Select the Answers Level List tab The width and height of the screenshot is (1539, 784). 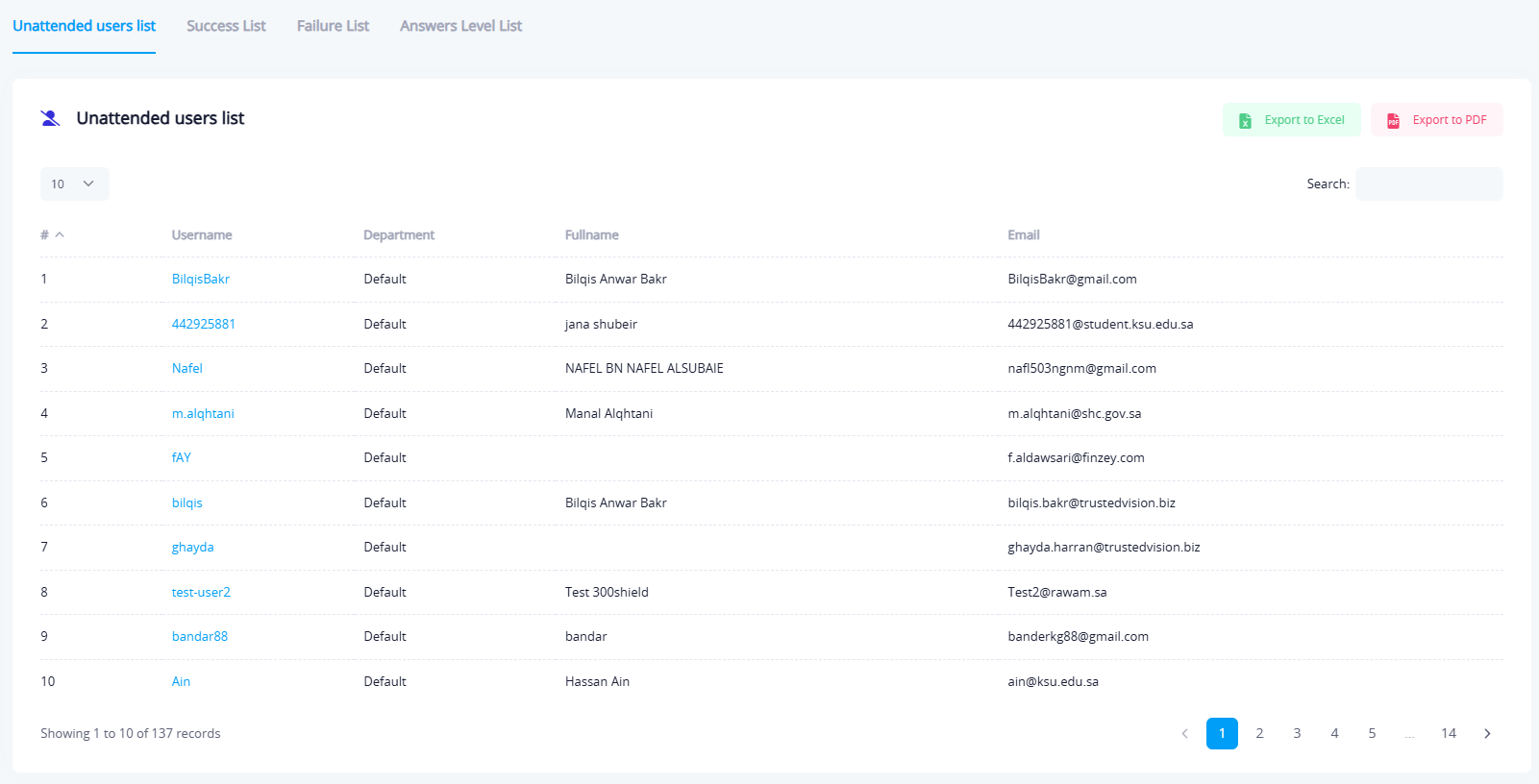460,26
